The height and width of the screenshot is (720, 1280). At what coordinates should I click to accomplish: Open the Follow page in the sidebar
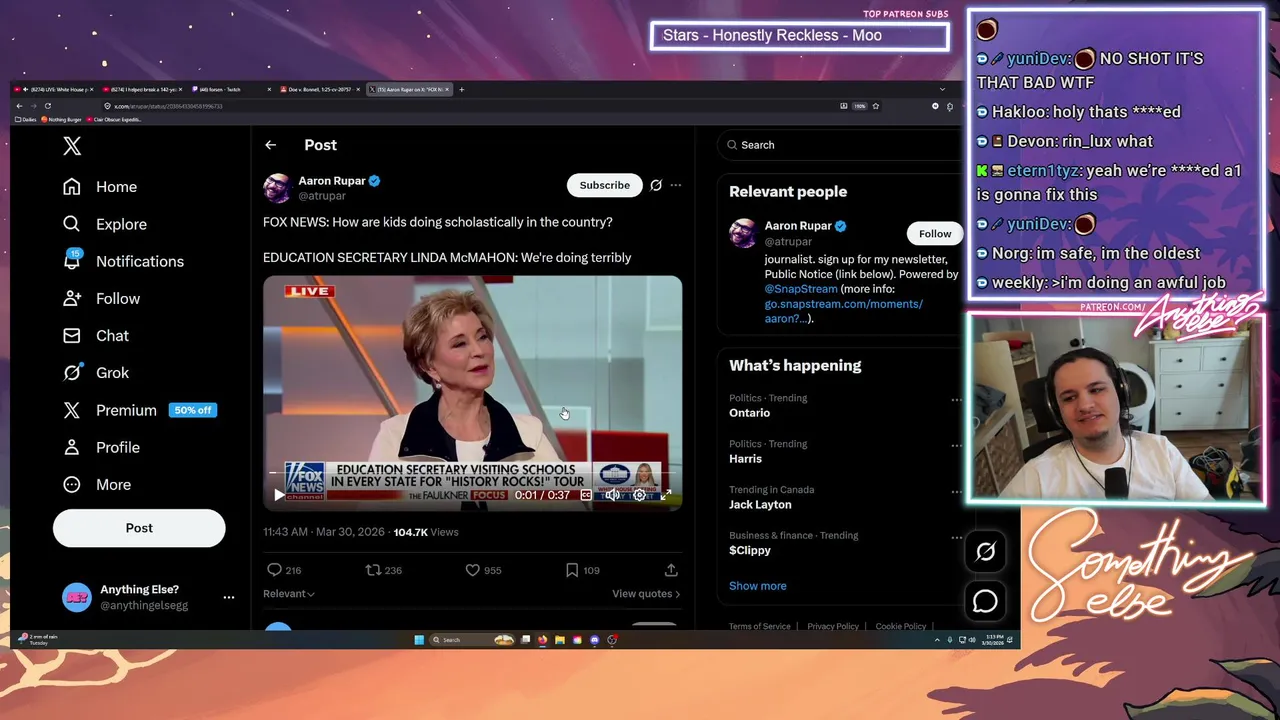pyautogui.click(x=101, y=298)
